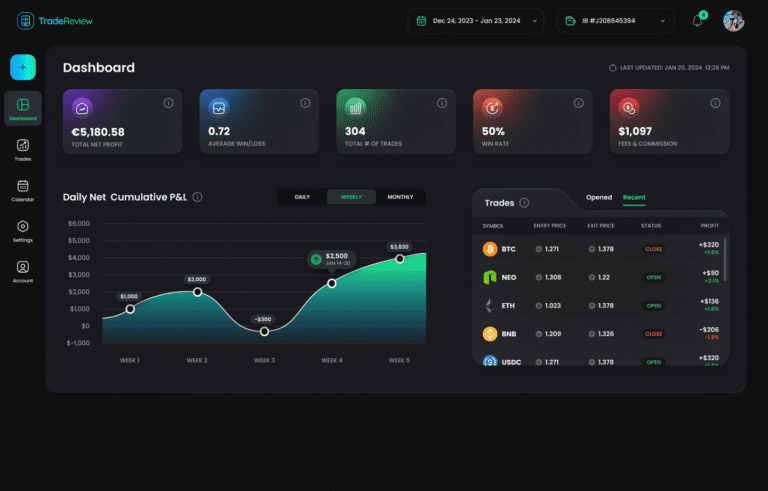
Task: Select the BTC trade row
Action: pos(600,249)
